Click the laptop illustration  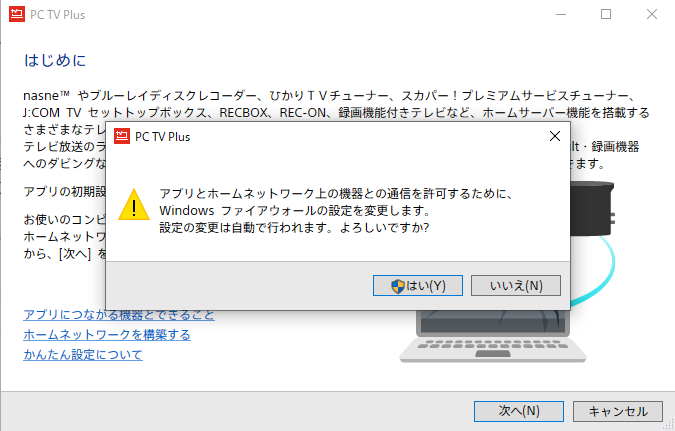tap(493, 336)
